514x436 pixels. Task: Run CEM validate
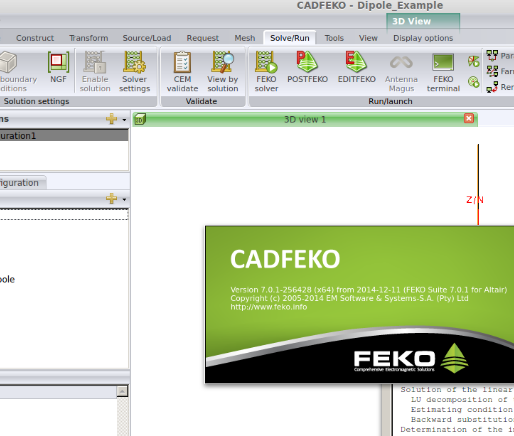(x=182, y=71)
